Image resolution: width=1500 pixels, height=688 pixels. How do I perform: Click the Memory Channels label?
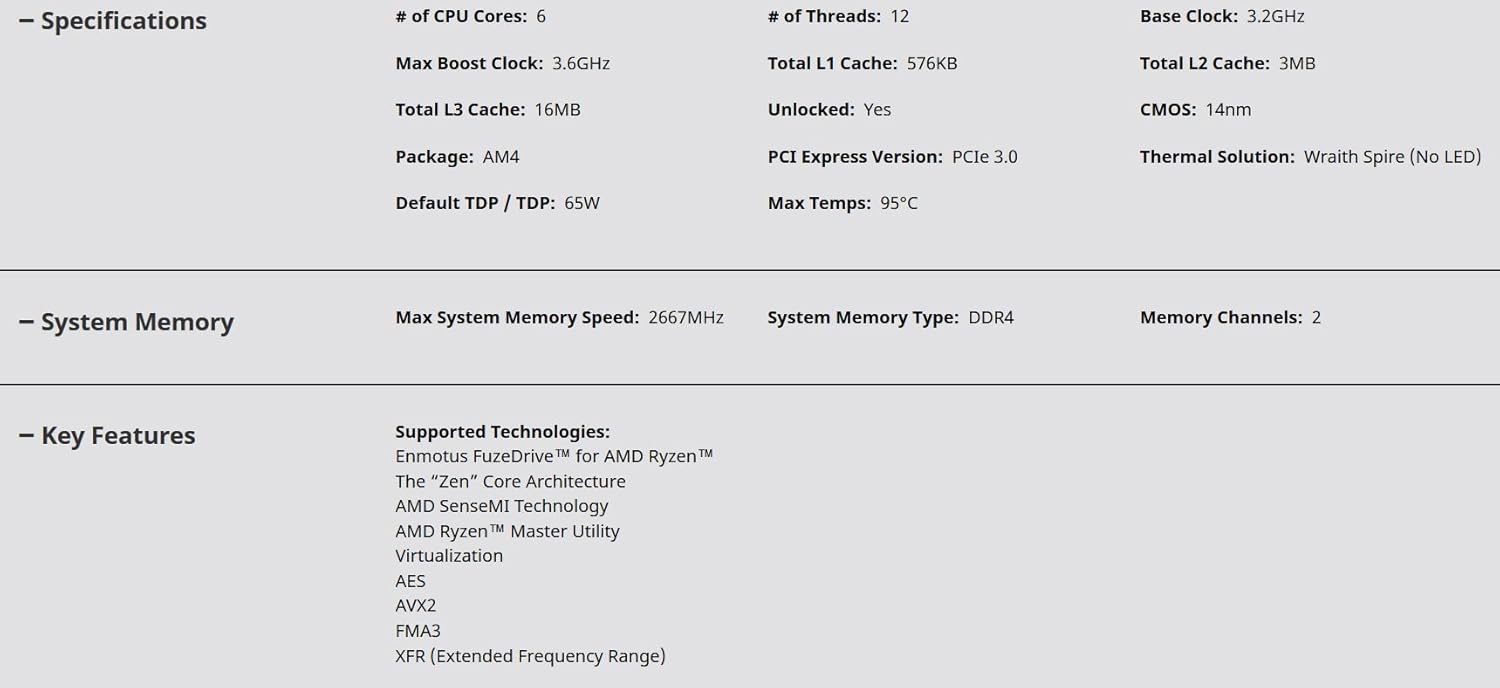pyautogui.click(x=1221, y=318)
